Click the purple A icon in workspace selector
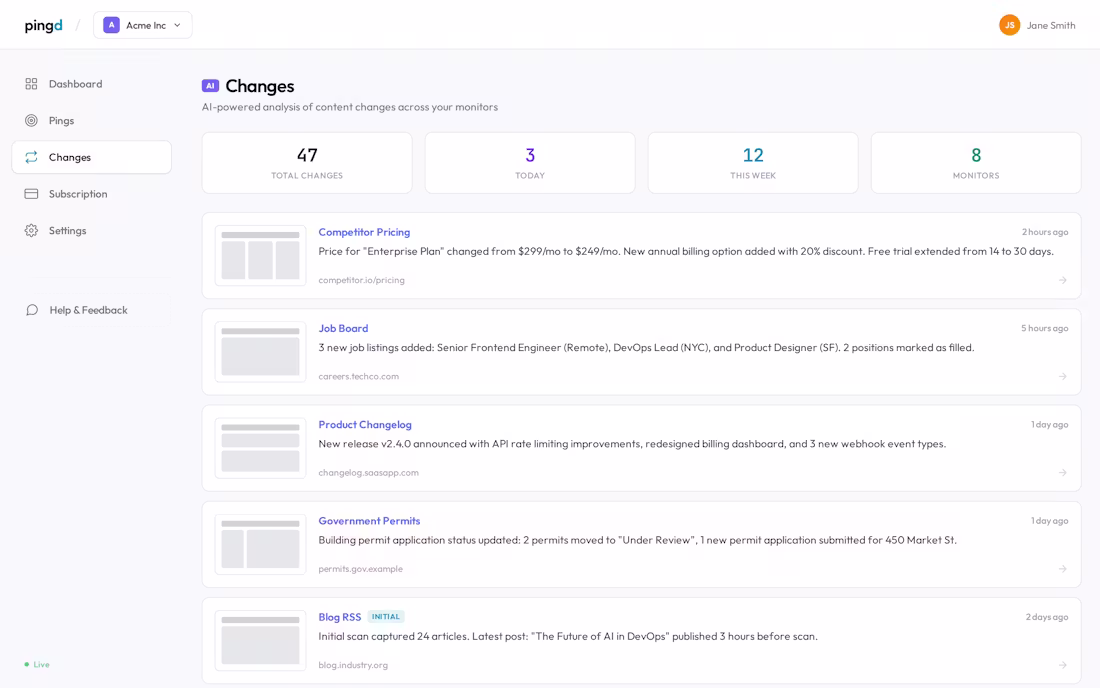The width and height of the screenshot is (1100, 688). [111, 24]
